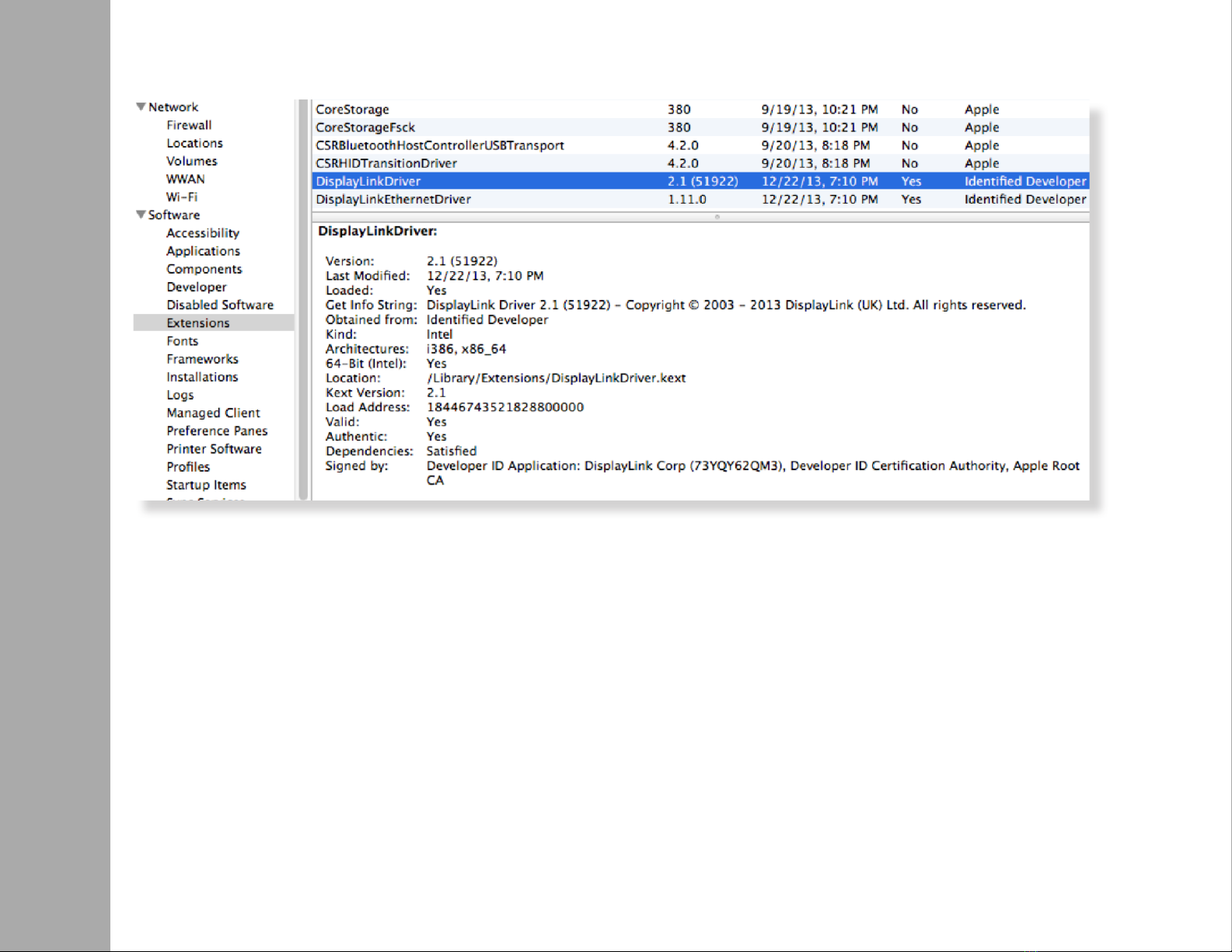
Task: Select the DisplayLinkEthernetDriver row
Action: coord(700,199)
